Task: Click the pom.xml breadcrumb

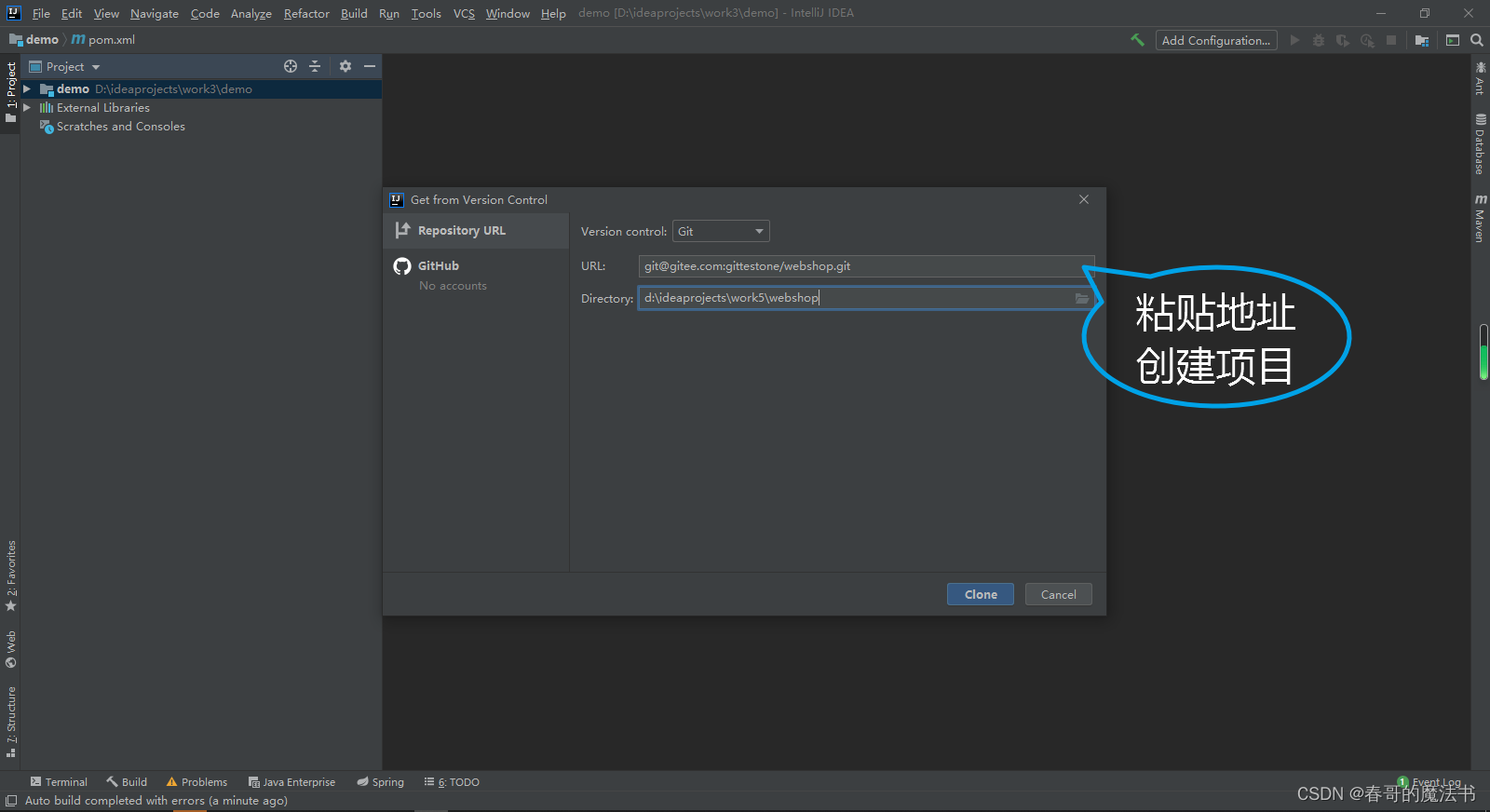Action: (103, 40)
